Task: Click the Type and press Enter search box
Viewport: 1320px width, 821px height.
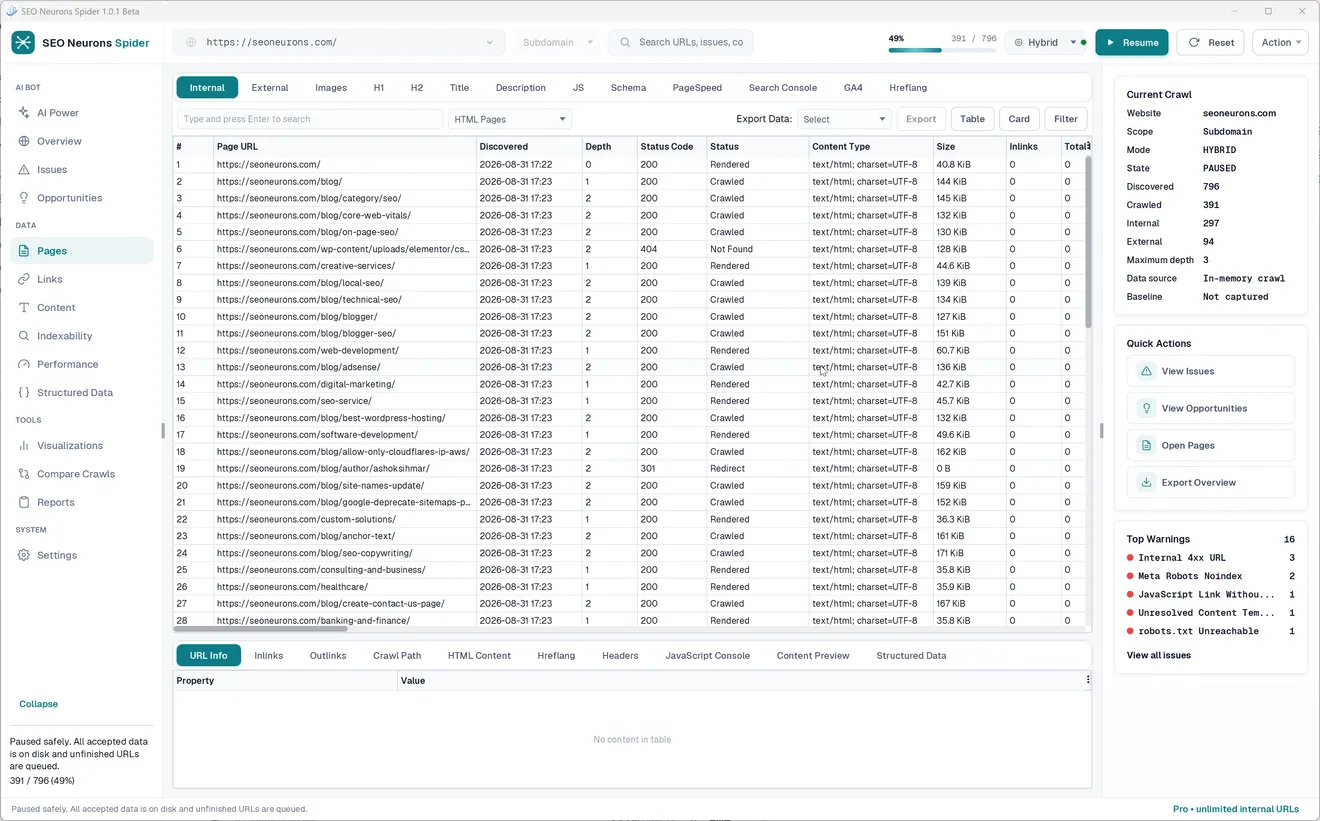Action: coord(310,119)
